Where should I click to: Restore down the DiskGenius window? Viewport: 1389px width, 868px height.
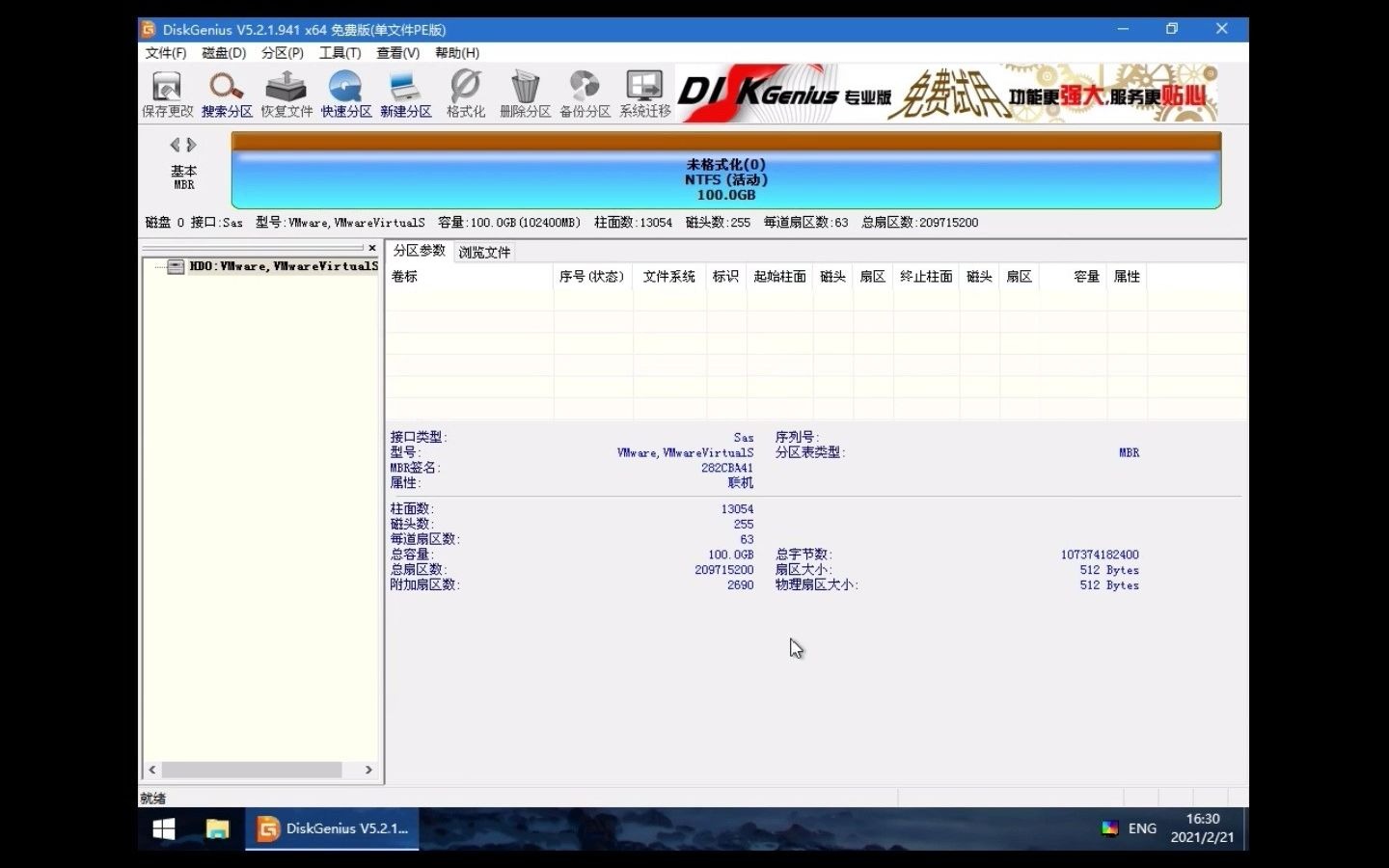coord(1172,29)
